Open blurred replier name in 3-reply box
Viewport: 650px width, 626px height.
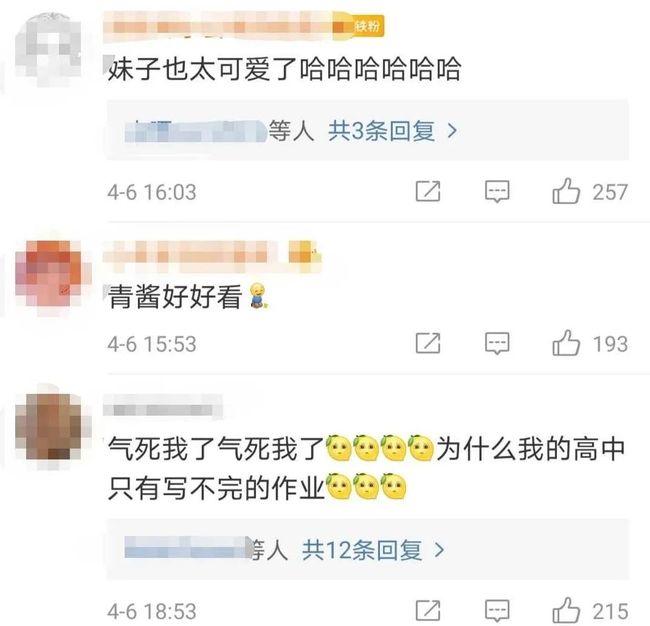tap(196, 131)
